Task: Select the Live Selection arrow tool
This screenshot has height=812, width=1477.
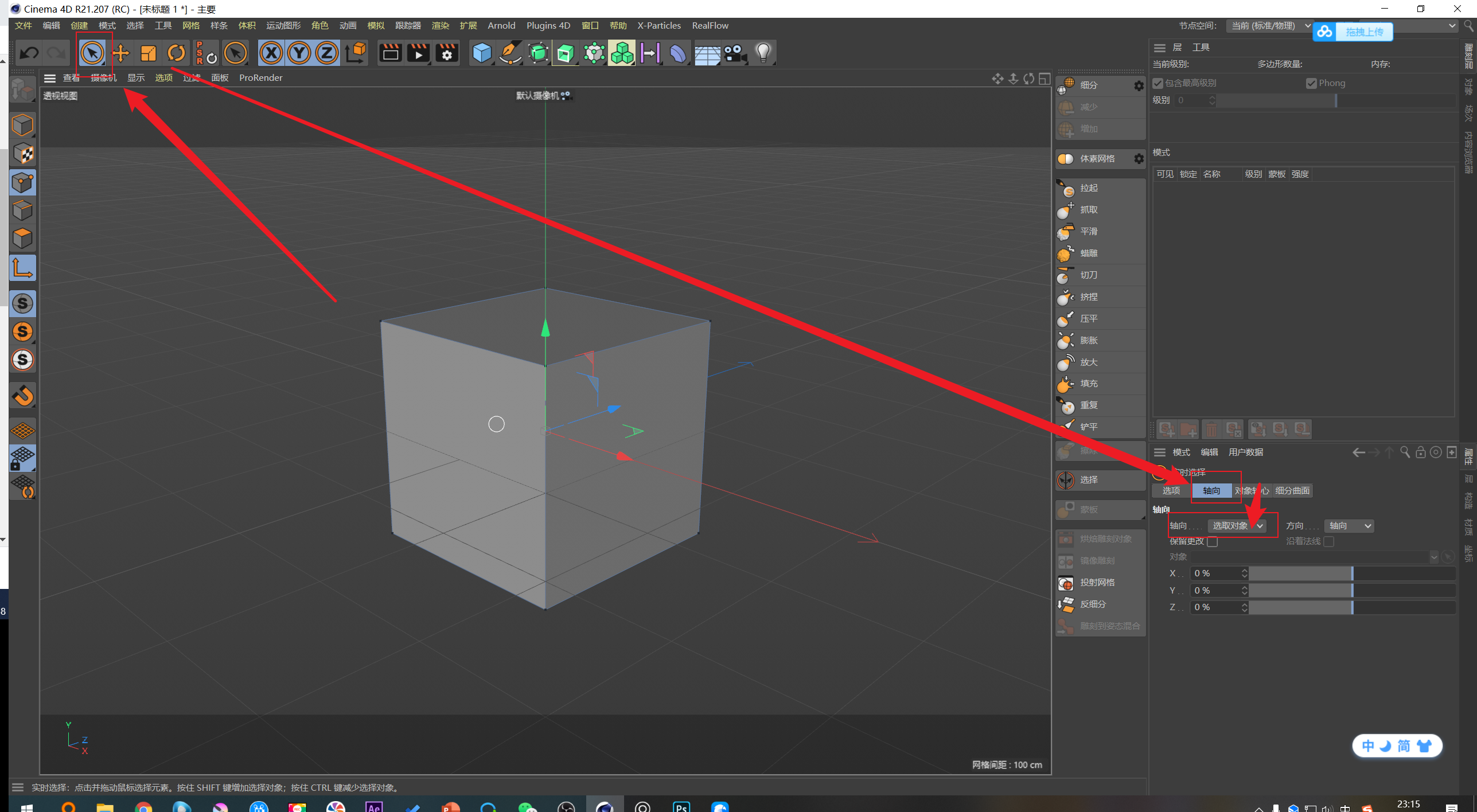Action: 92,53
